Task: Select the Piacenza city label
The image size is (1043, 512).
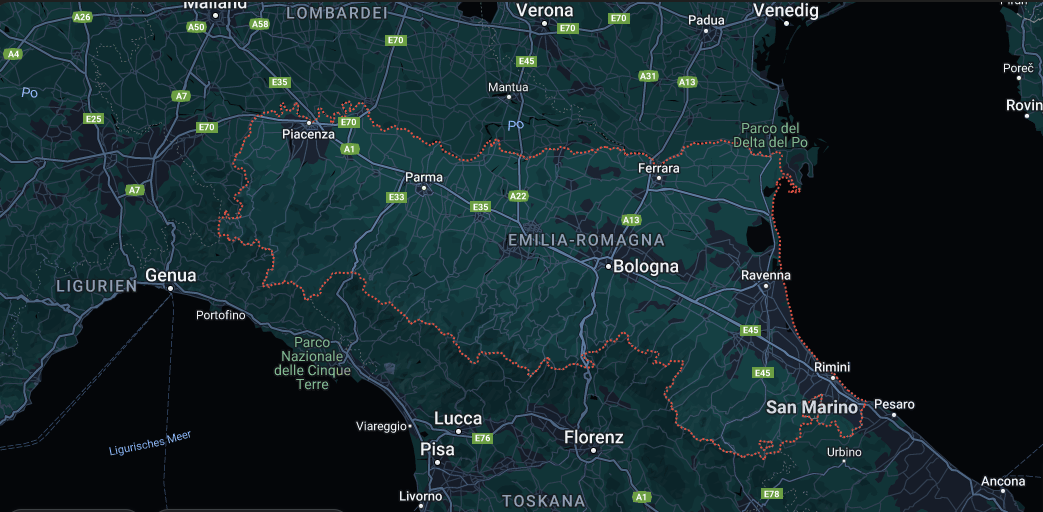Action: pos(308,134)
